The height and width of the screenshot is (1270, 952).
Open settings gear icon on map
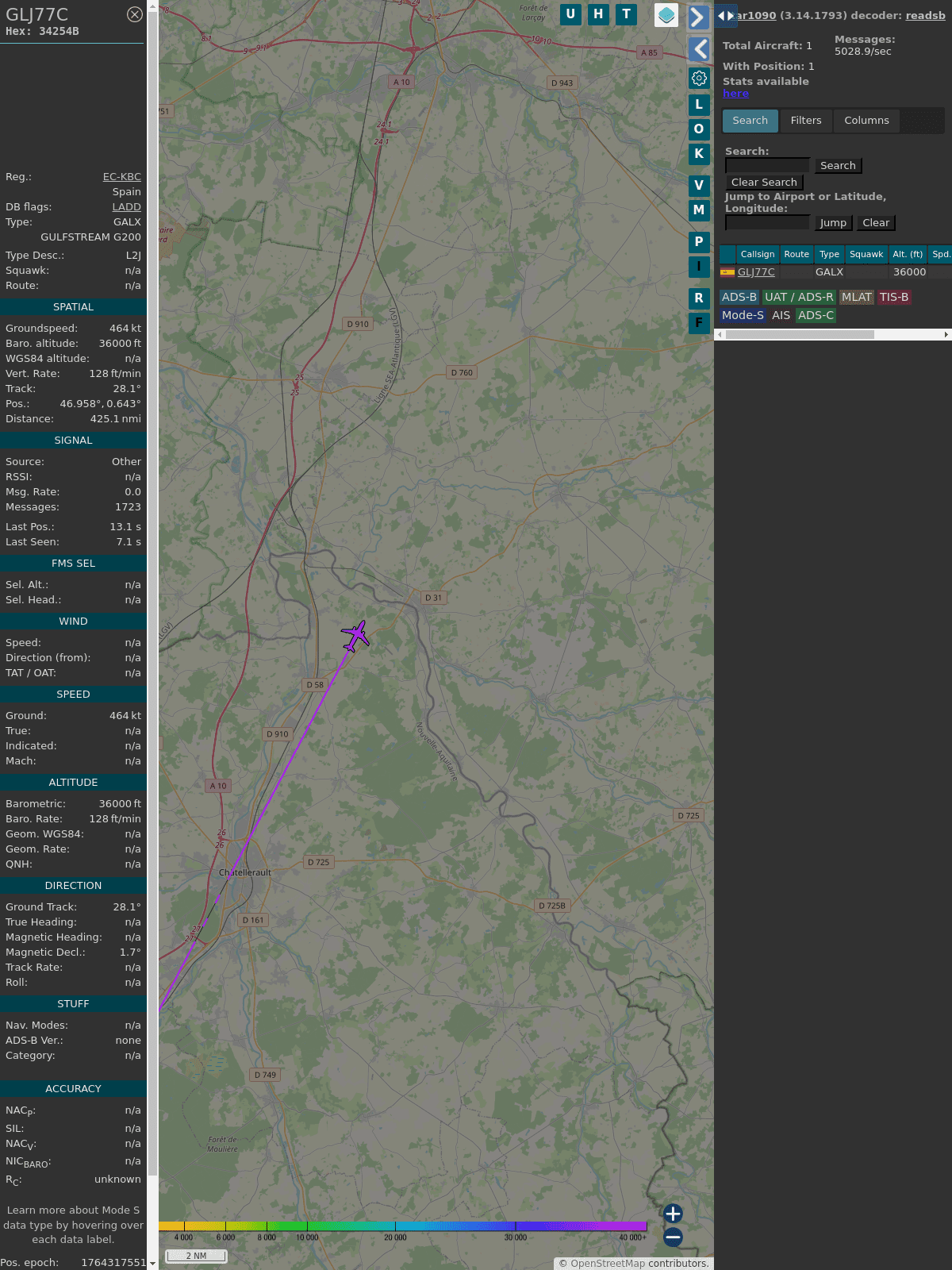point(699,78)
